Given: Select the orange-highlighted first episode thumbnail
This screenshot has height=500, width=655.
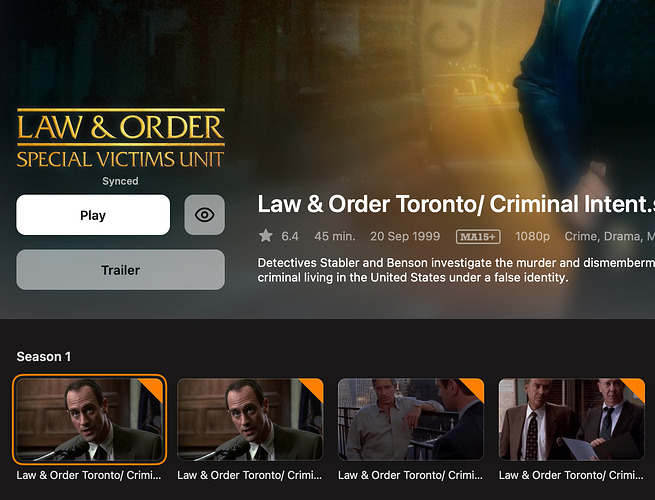Looking at the screenshot, I should 89,419.
